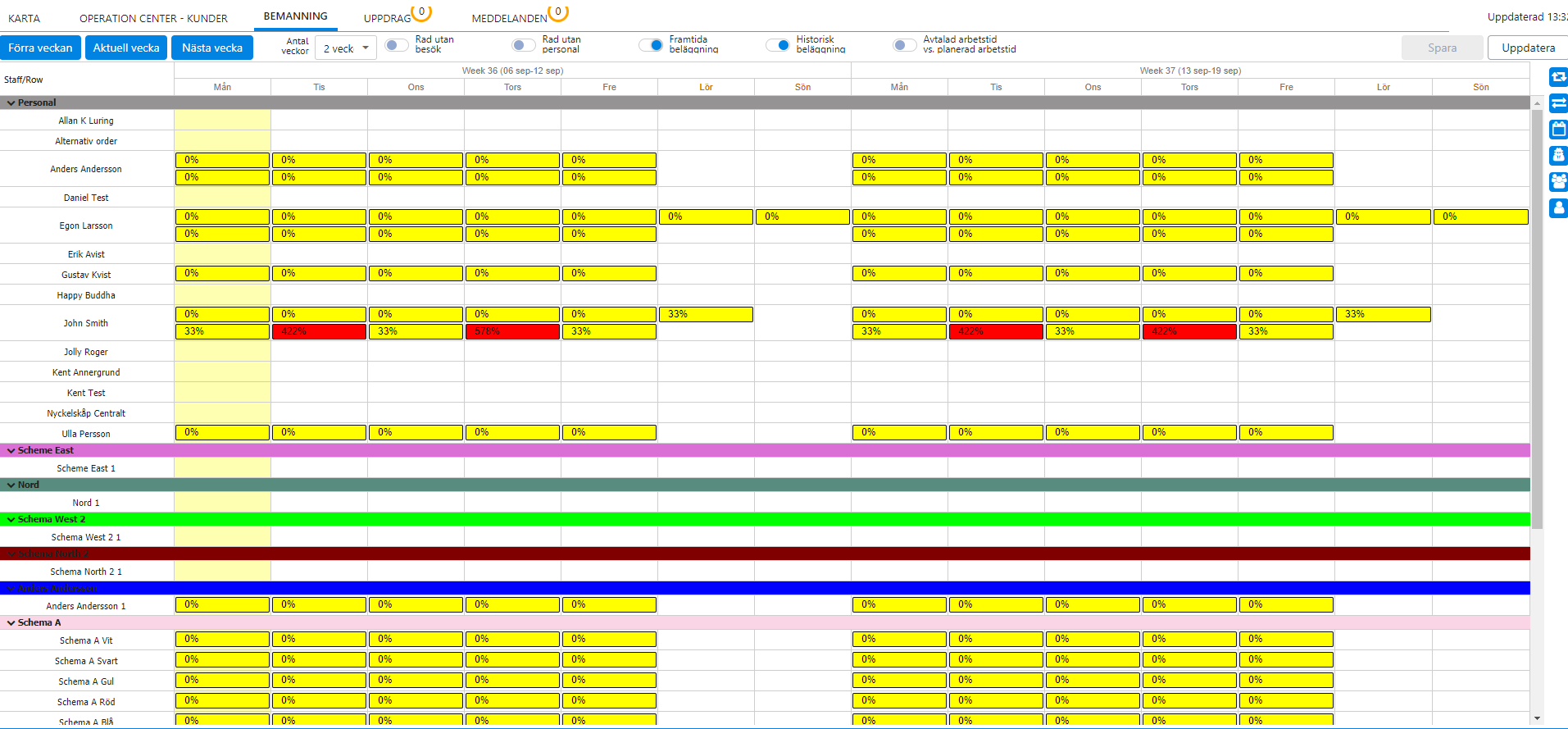
Task: Click the retweet-style loop arrows sidebar icon
Action: (x=1558, y=77)
